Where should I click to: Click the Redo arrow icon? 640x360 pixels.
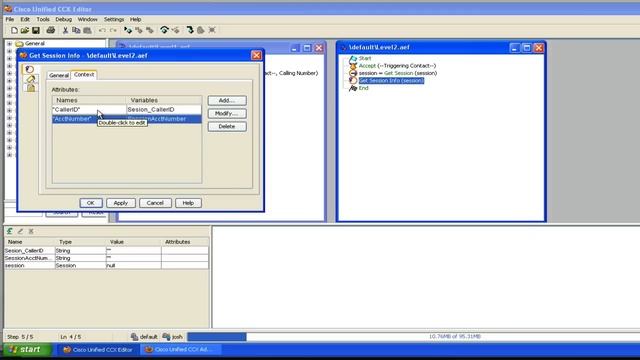(x=113, y=30)
